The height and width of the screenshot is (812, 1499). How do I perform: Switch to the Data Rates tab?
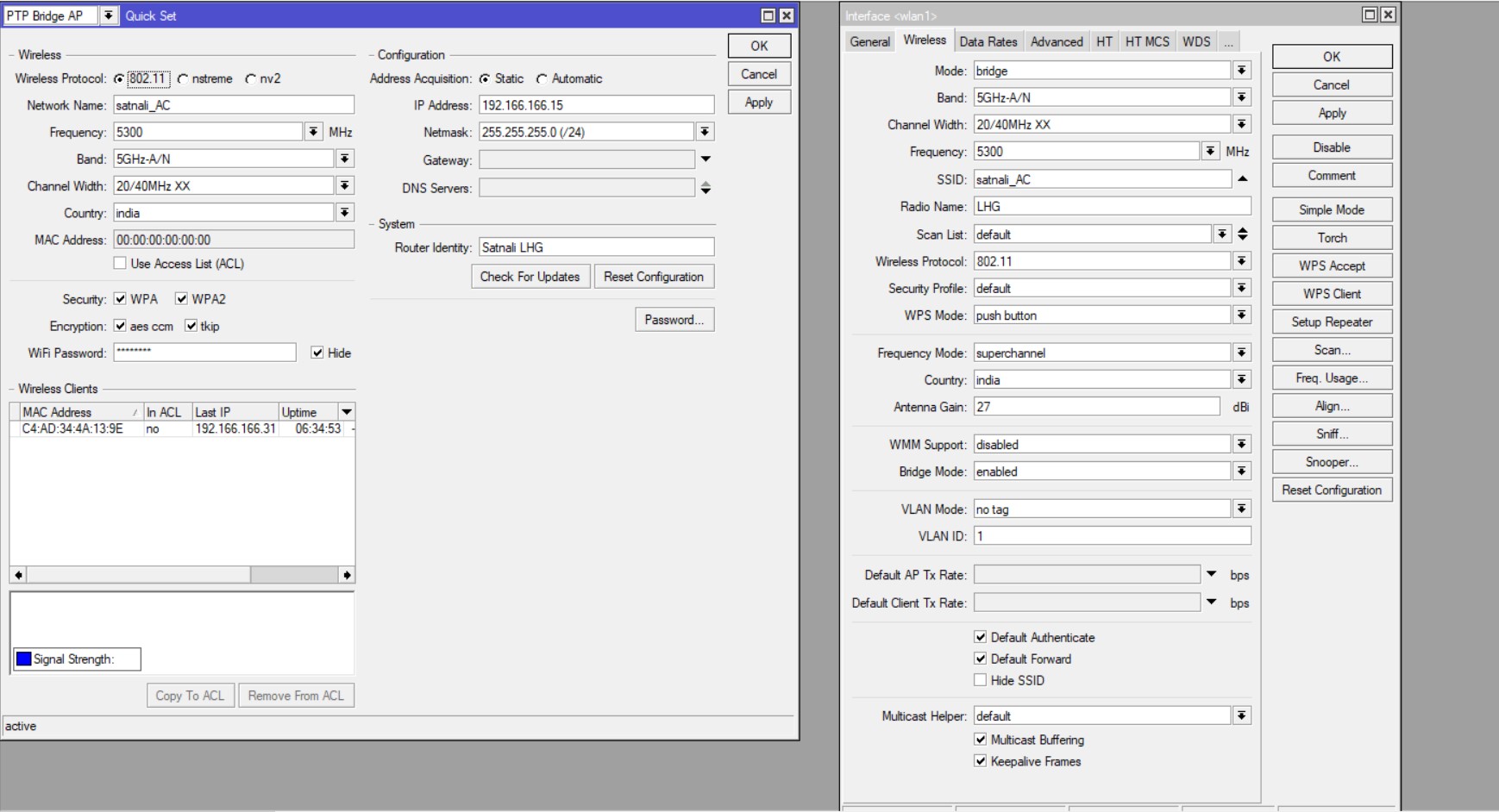988,41
